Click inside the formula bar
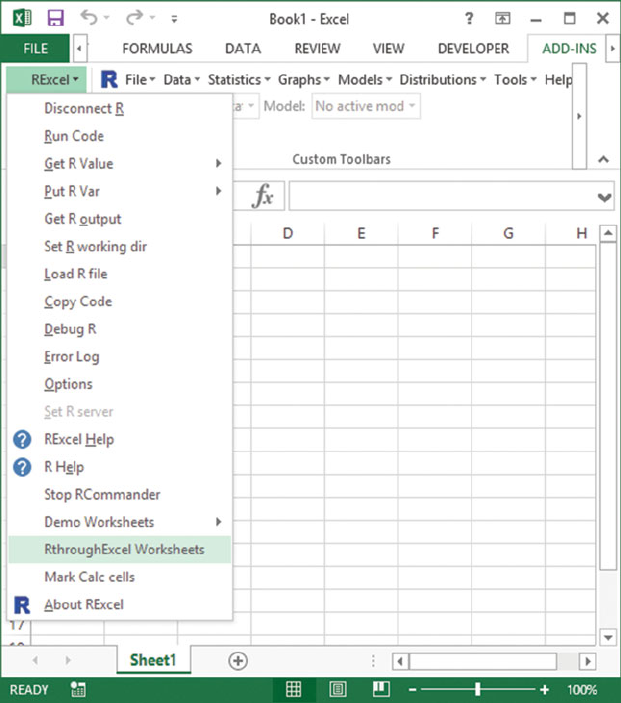Image resolution: width=621 pixels, height=703 pixels. (x=442, y=195)
